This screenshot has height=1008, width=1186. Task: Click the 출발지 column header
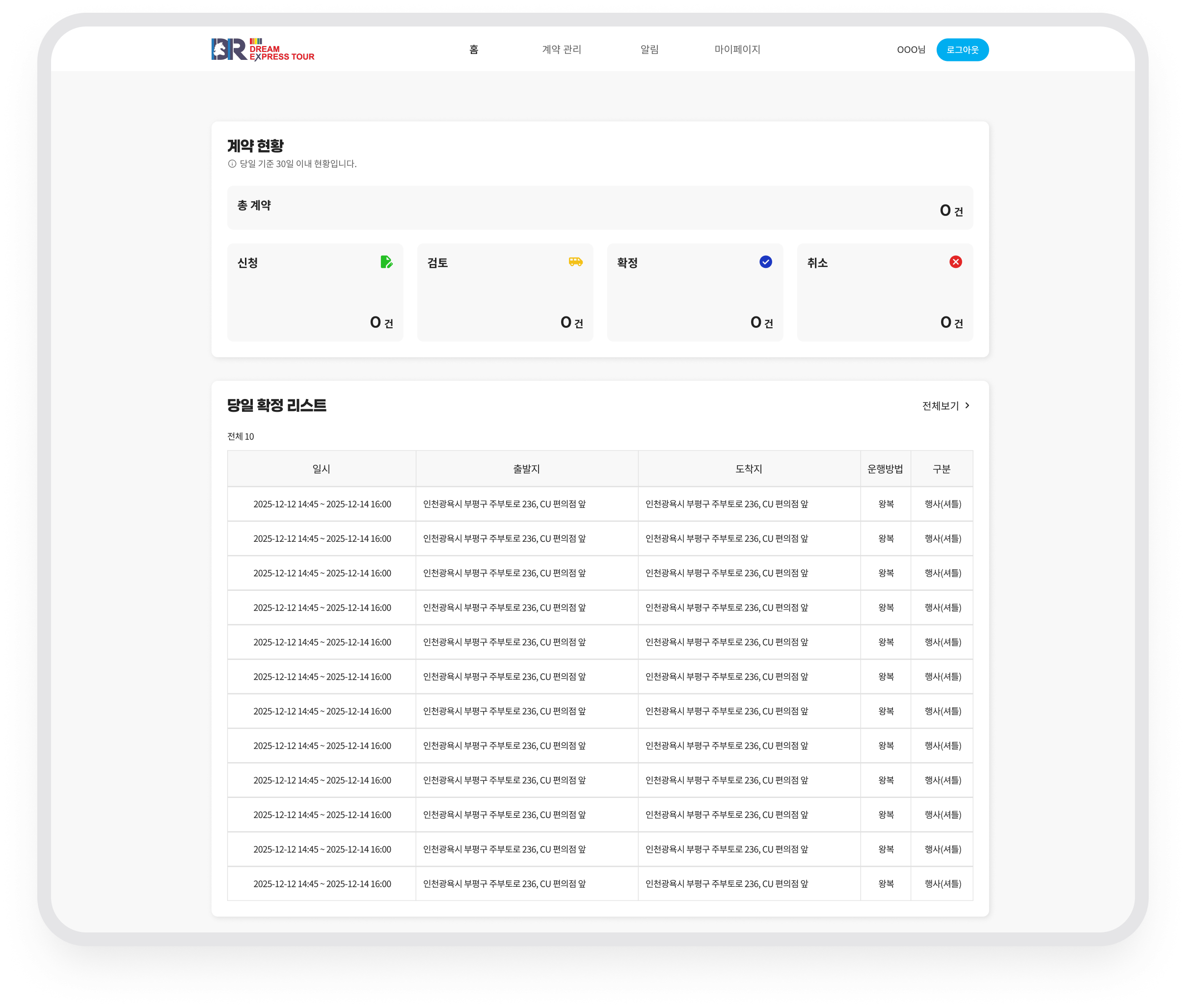tap(526, 469)
